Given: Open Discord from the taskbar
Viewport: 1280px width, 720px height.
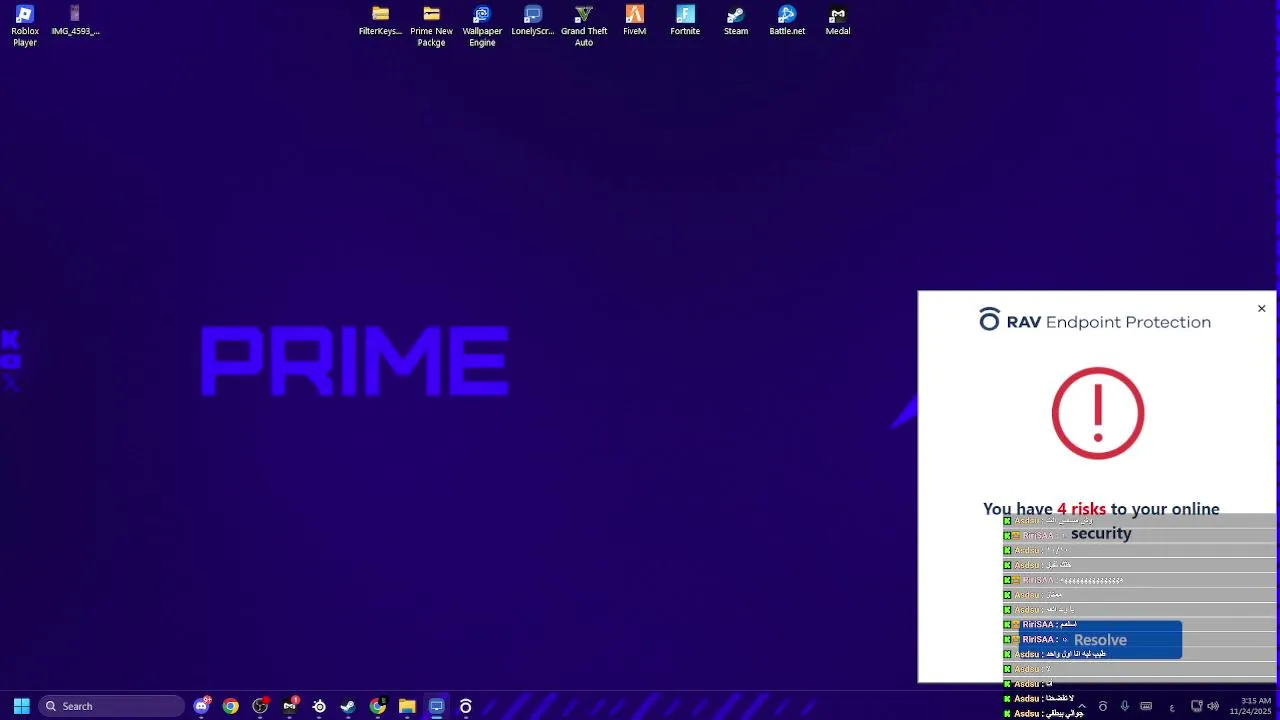Looking at the screenshot, I should 202,706.
